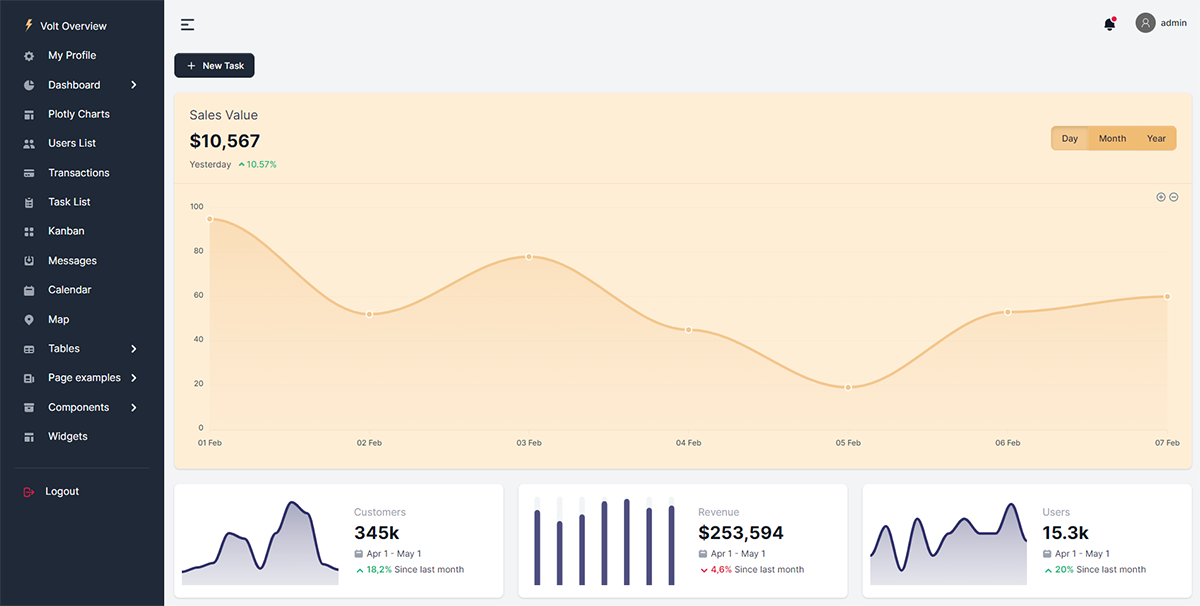Image resolution: width=1200 pixels, height=606 pixels.
Task: Click the Task List clipboard icon
Action: click(29, 202)
